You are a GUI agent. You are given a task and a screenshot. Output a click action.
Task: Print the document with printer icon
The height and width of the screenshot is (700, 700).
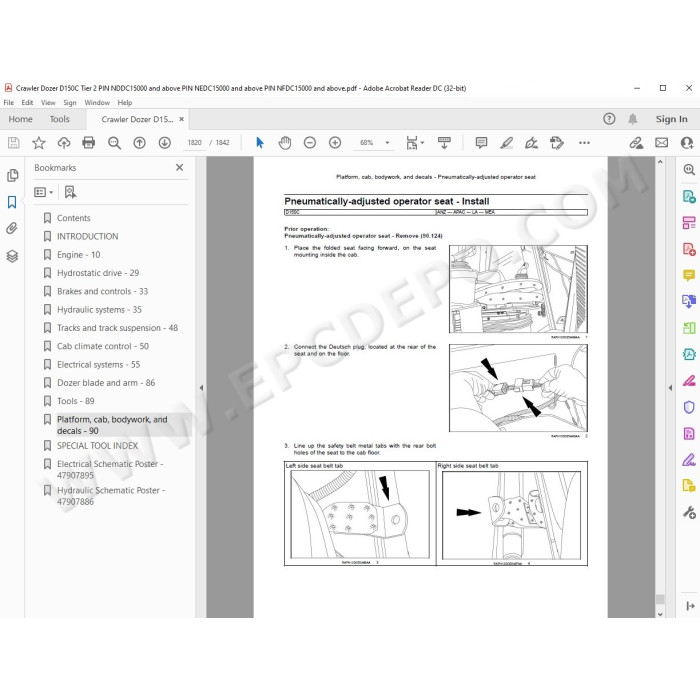pos(89,143)
